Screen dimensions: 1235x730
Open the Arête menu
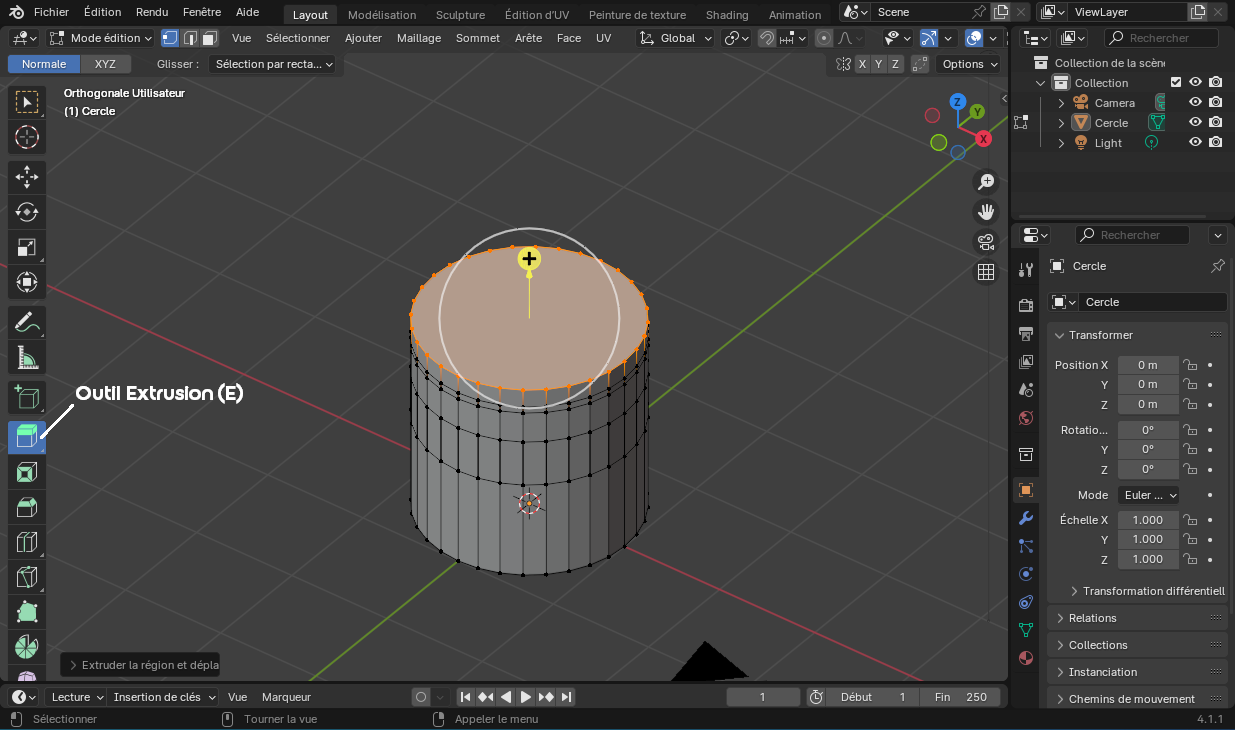point(528,38)
